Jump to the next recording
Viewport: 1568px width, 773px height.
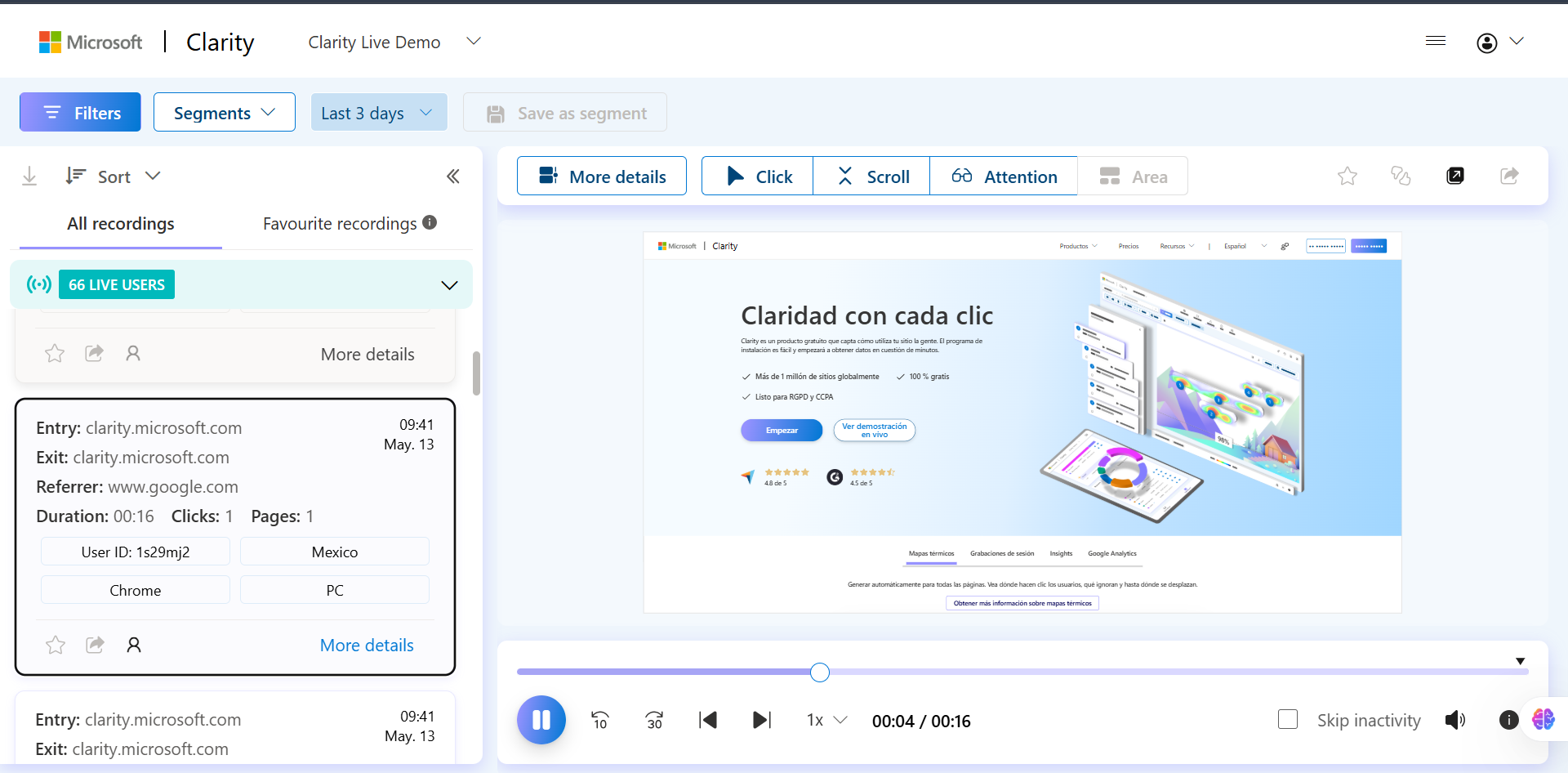coord(761,720)
